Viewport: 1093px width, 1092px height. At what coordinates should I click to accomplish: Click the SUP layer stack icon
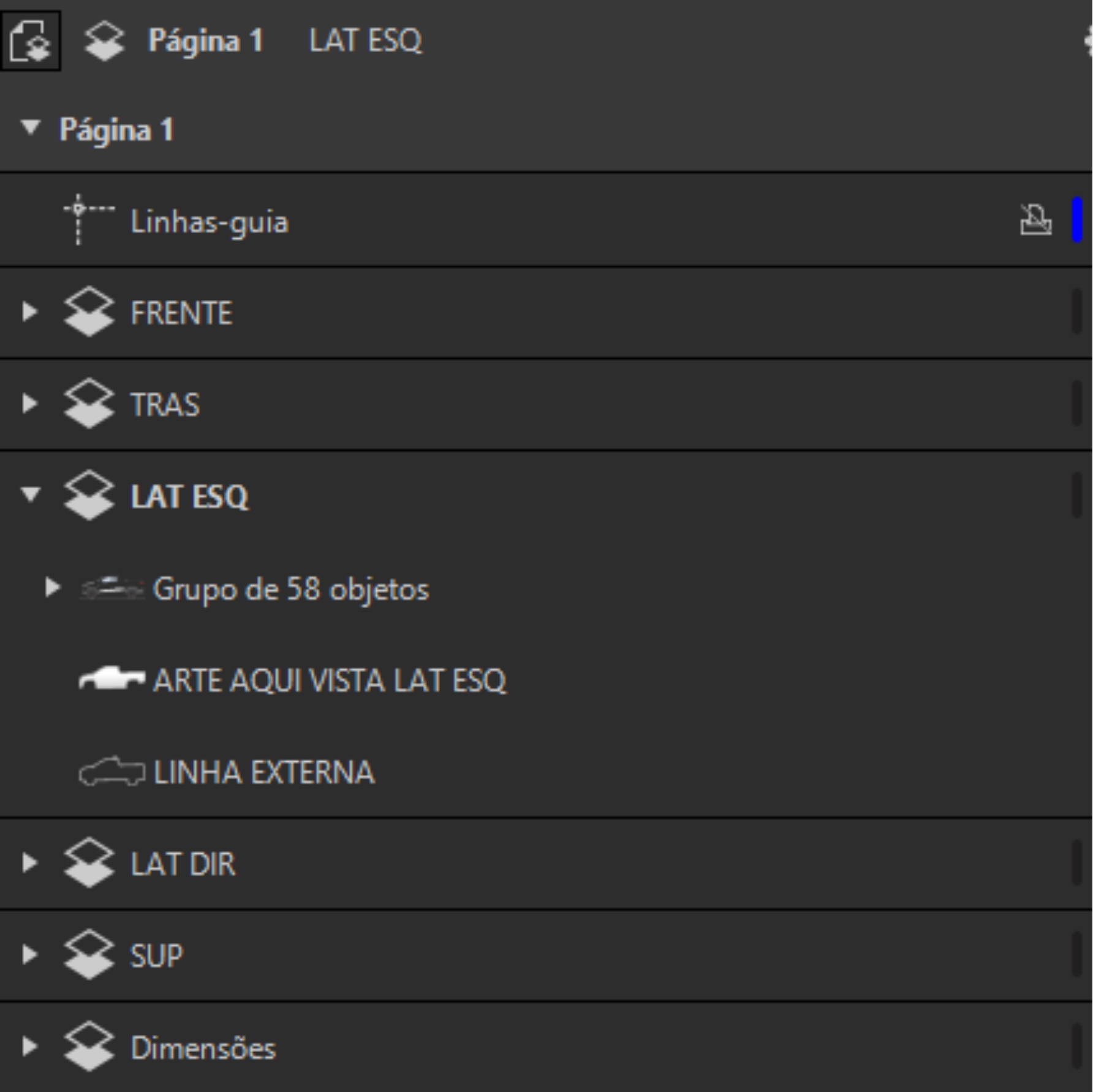point(89,954)
